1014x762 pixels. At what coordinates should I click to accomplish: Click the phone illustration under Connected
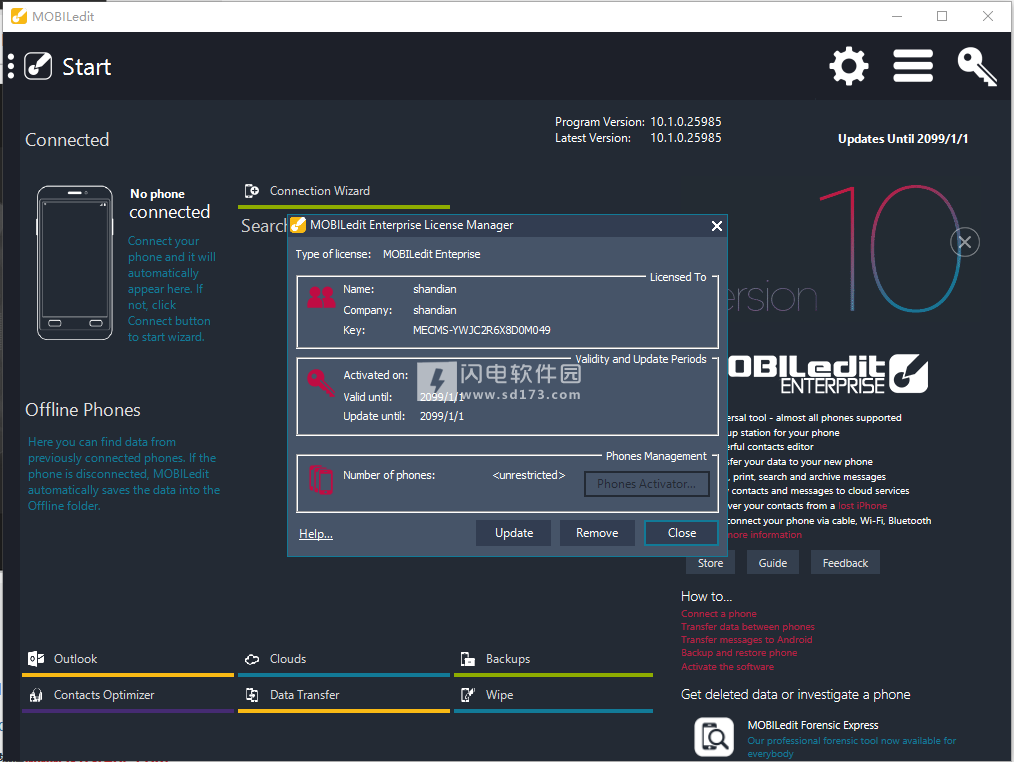[x=74, y=263]
